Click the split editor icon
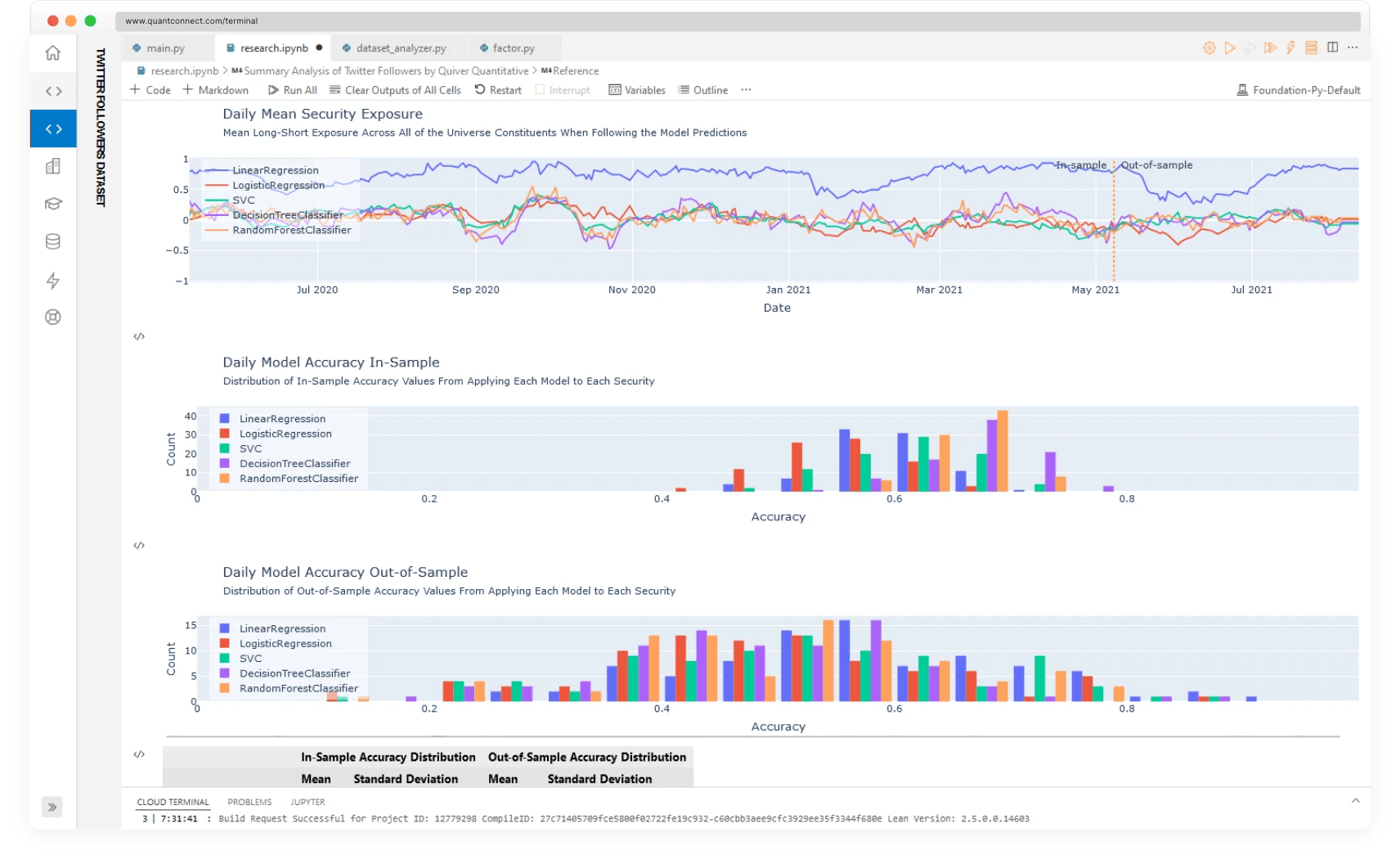Image resolution: width=1400 pixels, height=864 pixels. (1332, 47)
